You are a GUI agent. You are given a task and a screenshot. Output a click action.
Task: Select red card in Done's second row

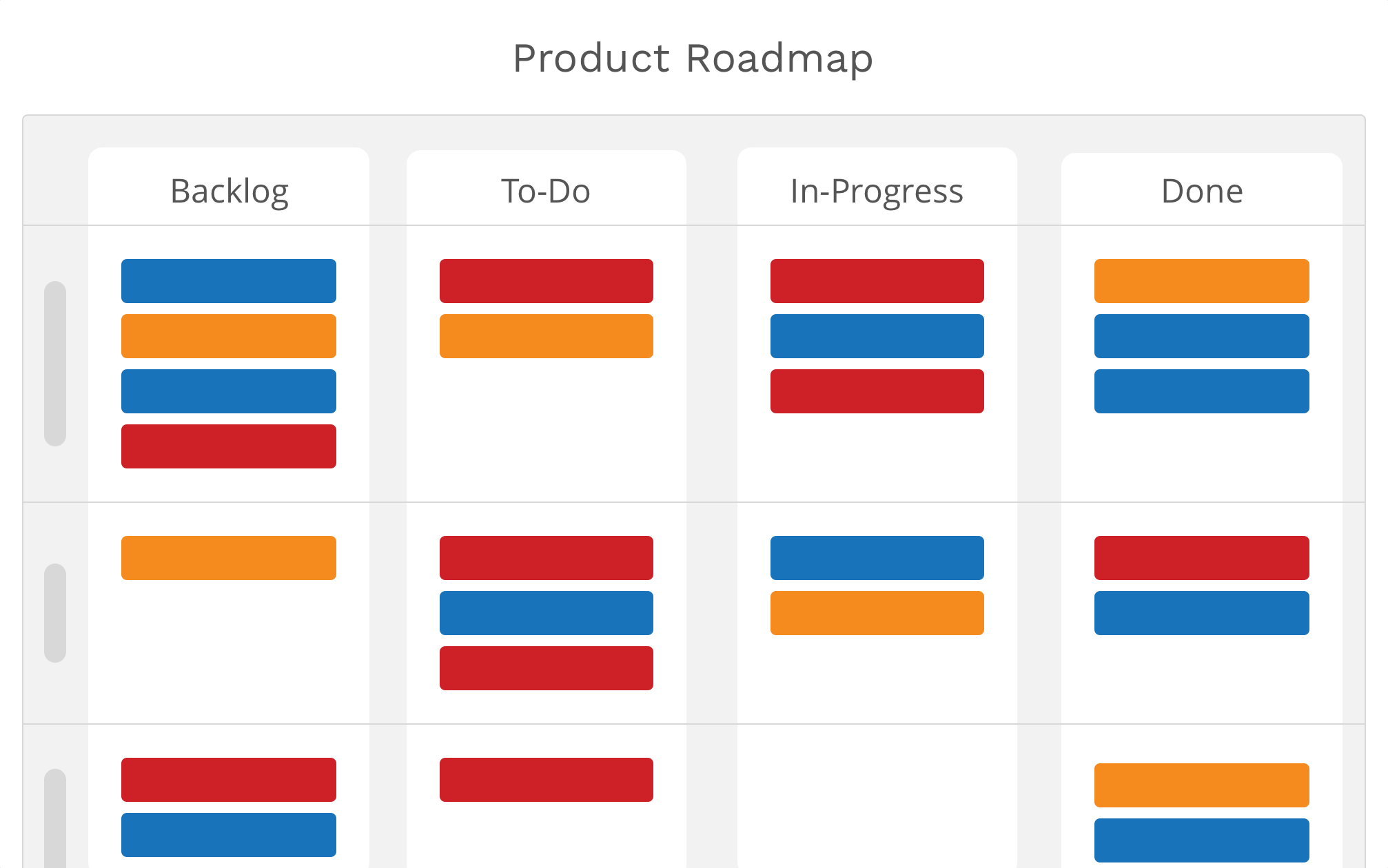coord(1202,558)
